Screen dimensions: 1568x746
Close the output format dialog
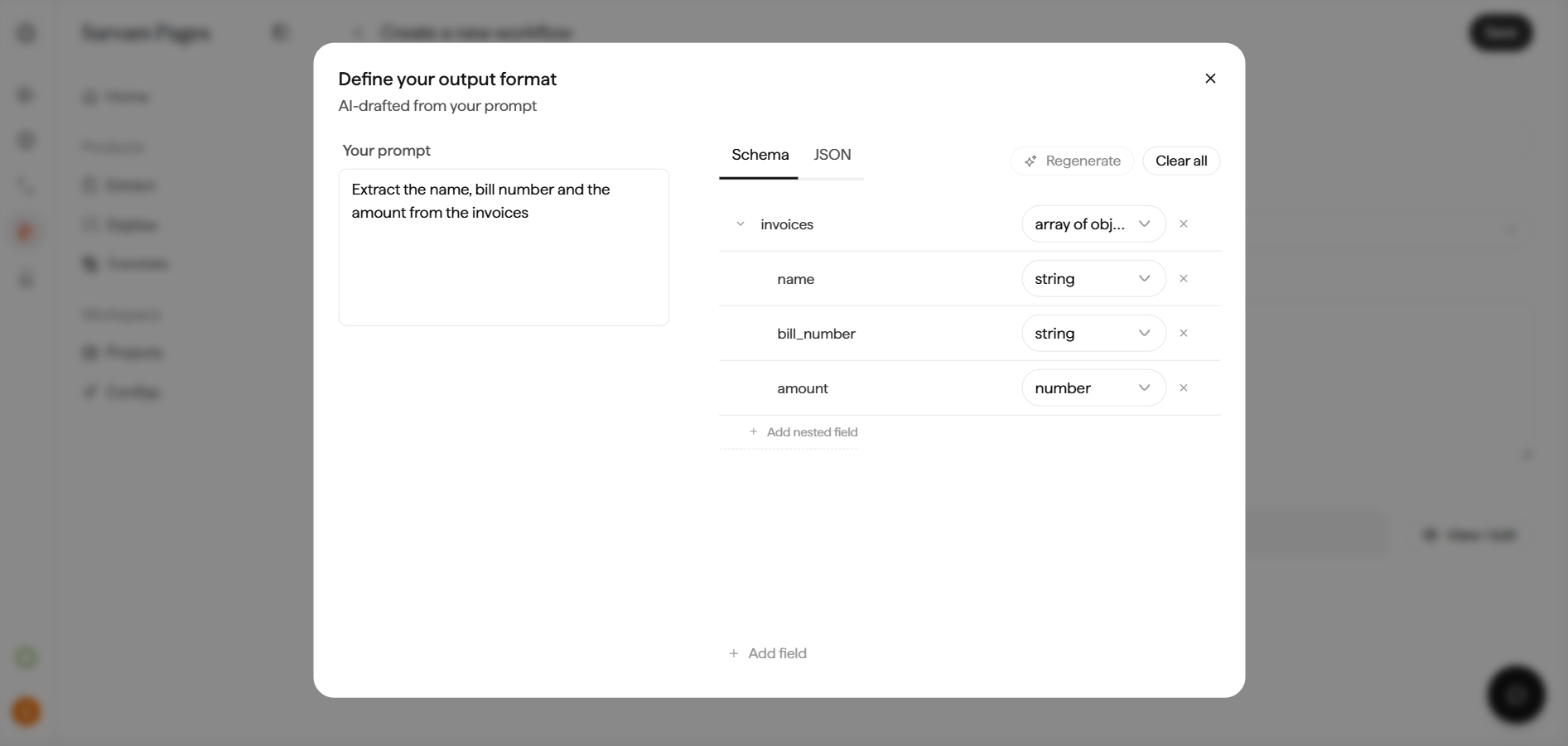click(x=1210, y=78)
